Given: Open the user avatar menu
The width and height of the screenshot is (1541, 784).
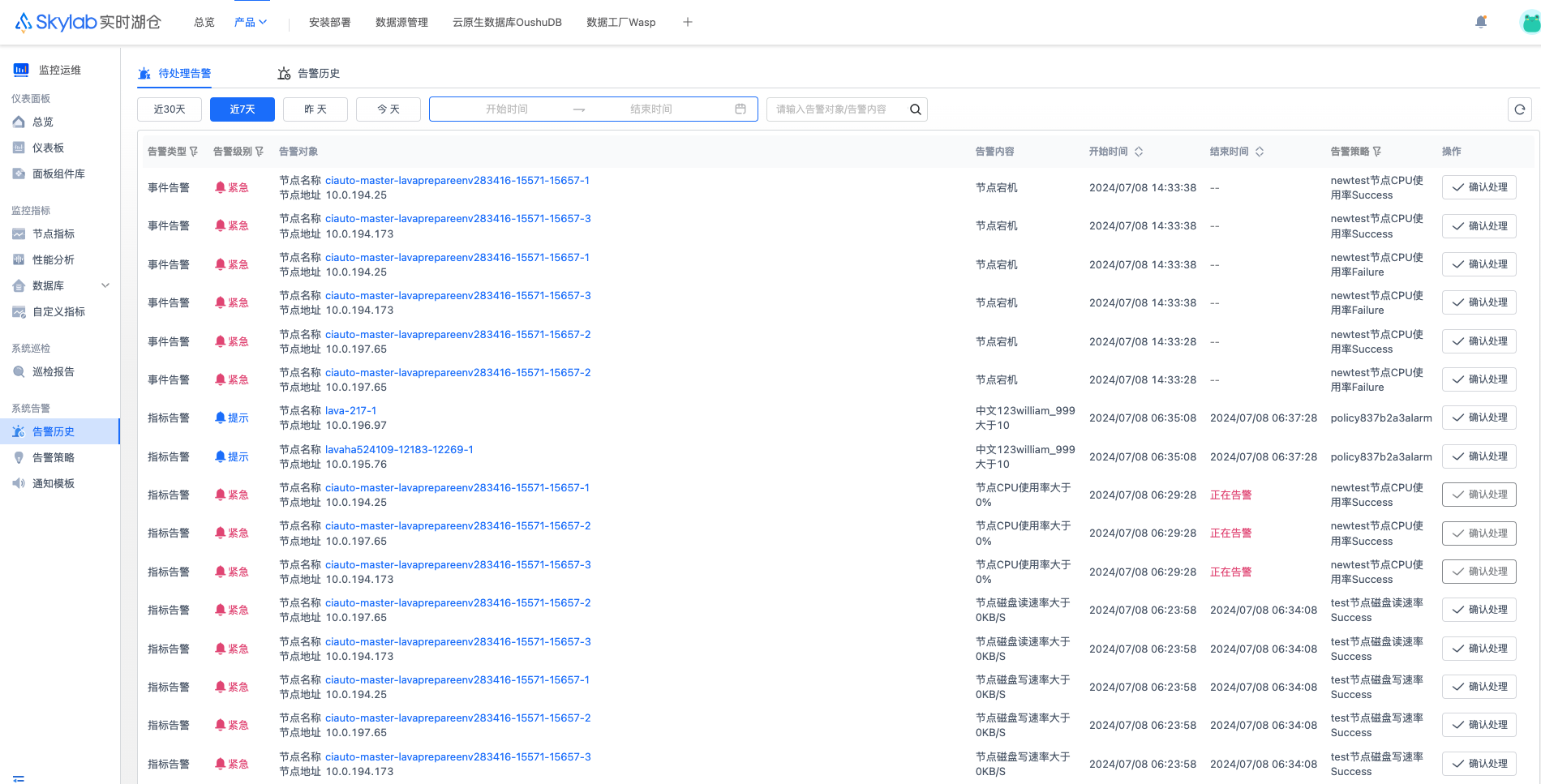Looking at the screenshot, I should (x=1530, y=22).
